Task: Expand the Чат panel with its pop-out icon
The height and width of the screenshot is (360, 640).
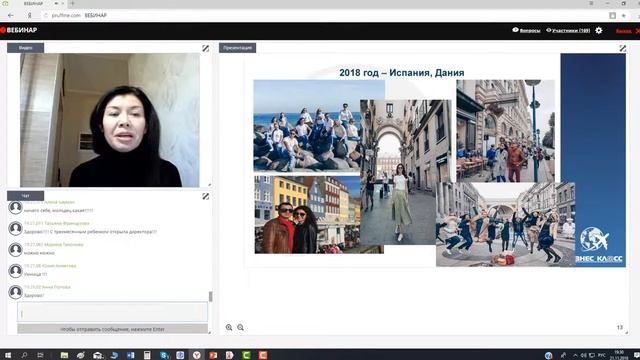Action: (206, 196)
